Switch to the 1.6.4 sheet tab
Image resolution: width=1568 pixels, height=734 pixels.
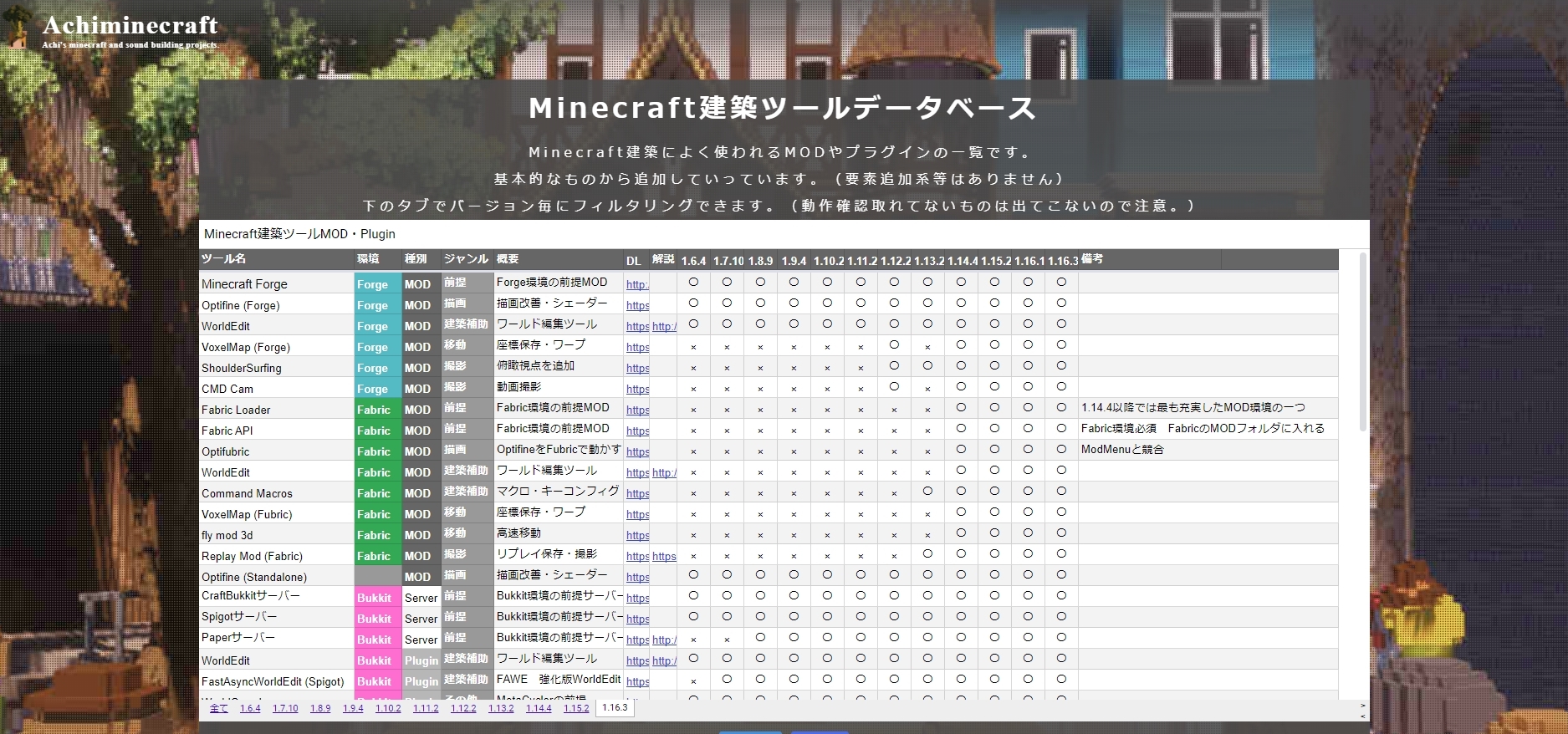(250, 708)
